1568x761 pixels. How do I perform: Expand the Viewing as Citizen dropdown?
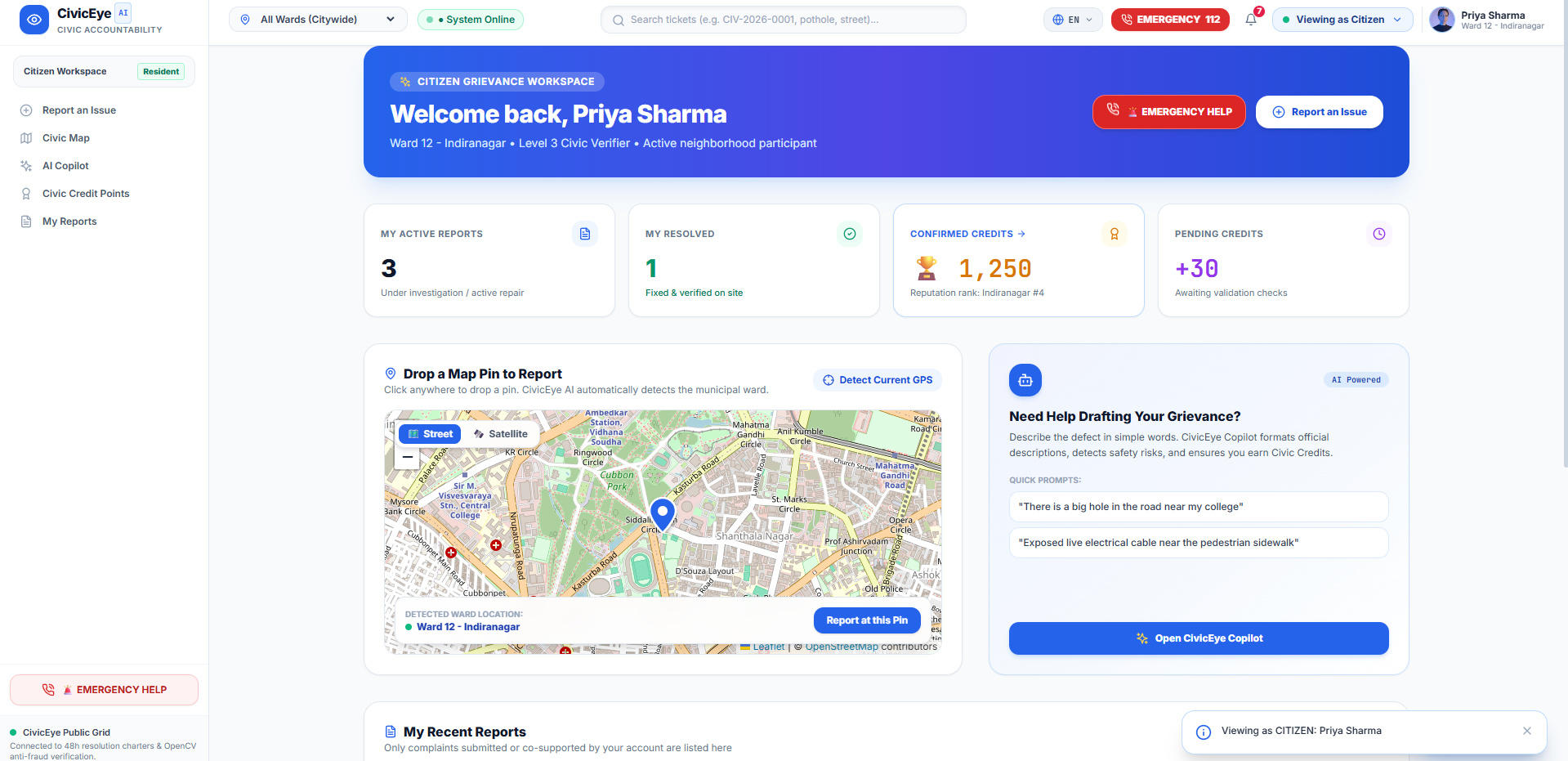click(x=1342, y=20)
